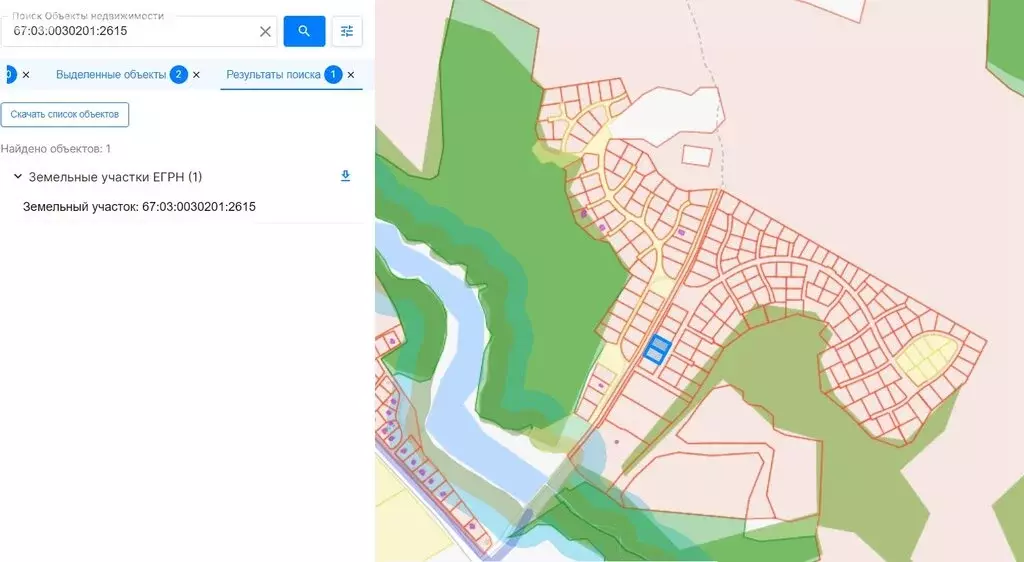Select the Результаты поиска tab
The image size is (1024, 562).
(x=273, y=75)
